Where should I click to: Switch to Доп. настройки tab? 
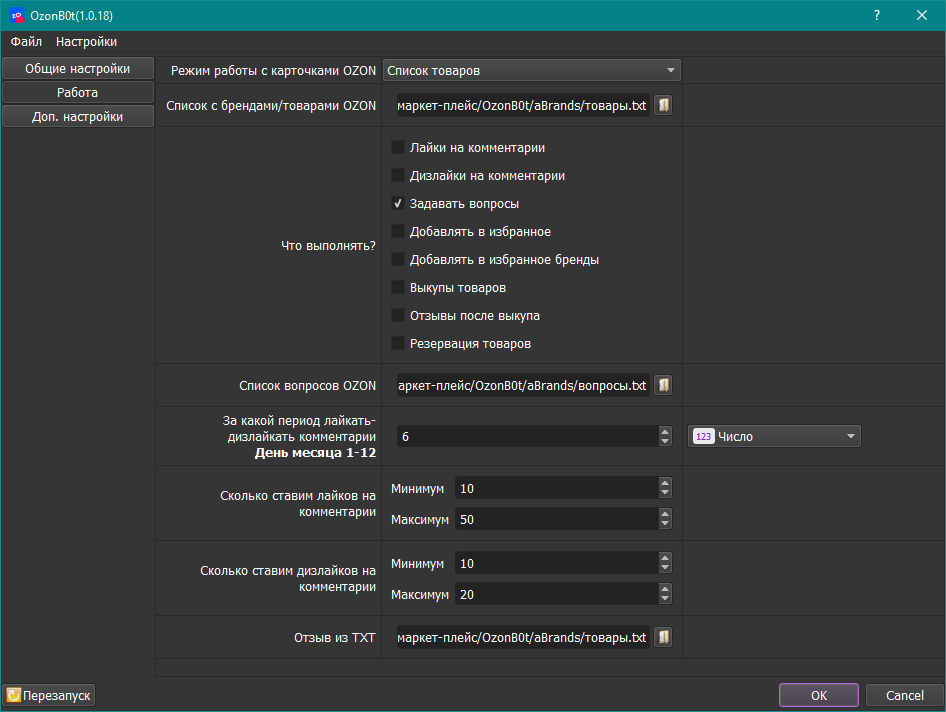tap(78, 116)
